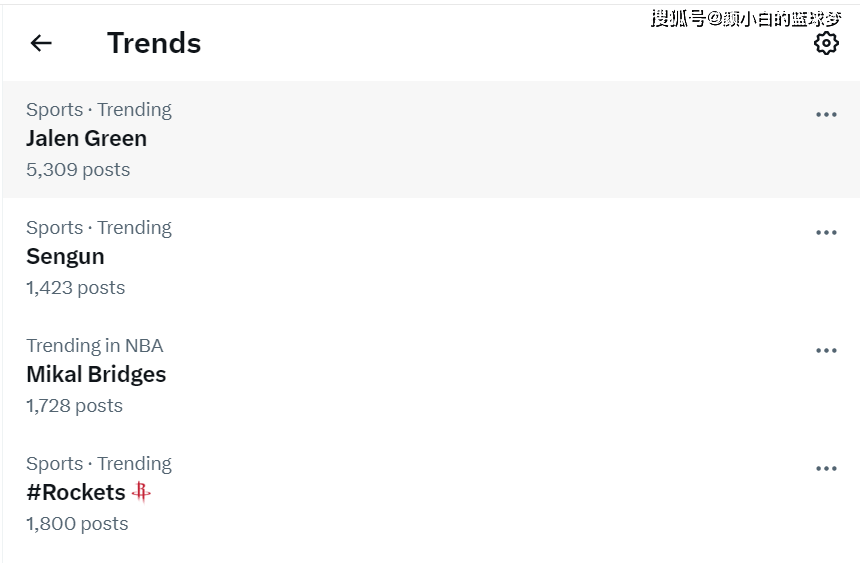Open Trends settings gear icon
The width and height of the screenshot is (860, 563).
(x=826, y=43)
